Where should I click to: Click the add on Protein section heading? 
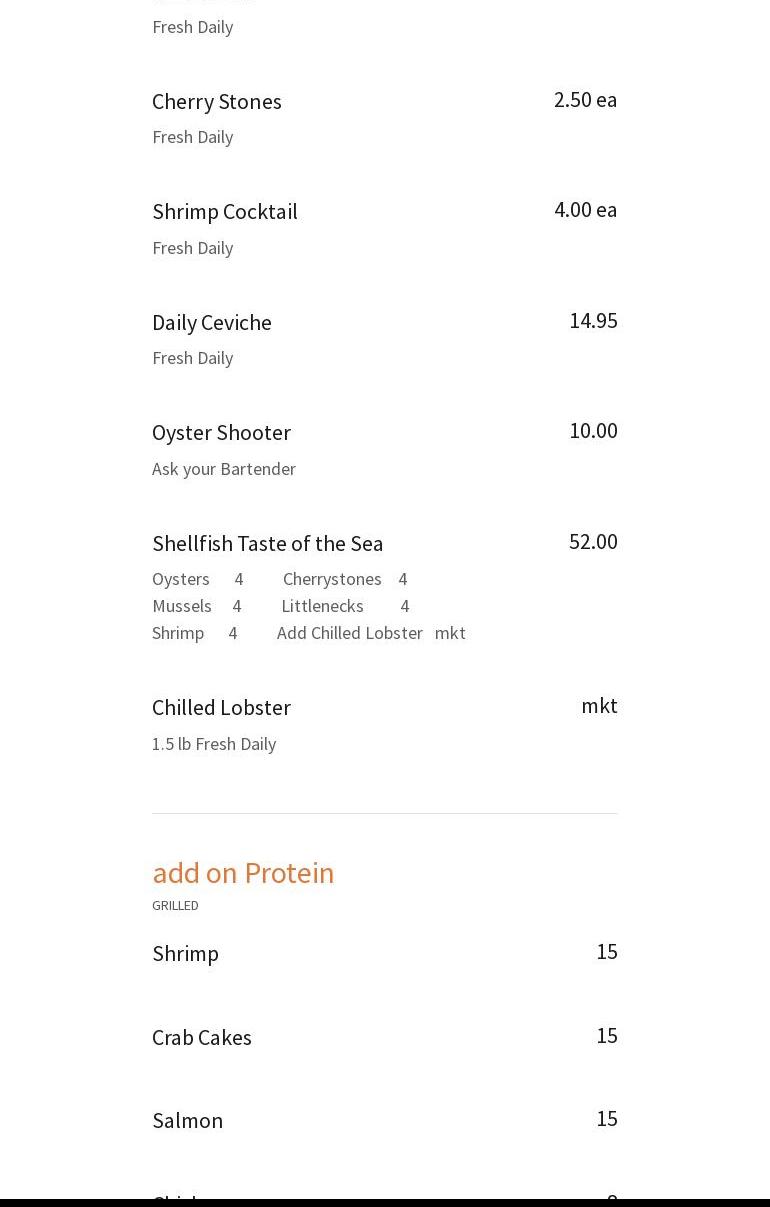[x=243, y=873]
